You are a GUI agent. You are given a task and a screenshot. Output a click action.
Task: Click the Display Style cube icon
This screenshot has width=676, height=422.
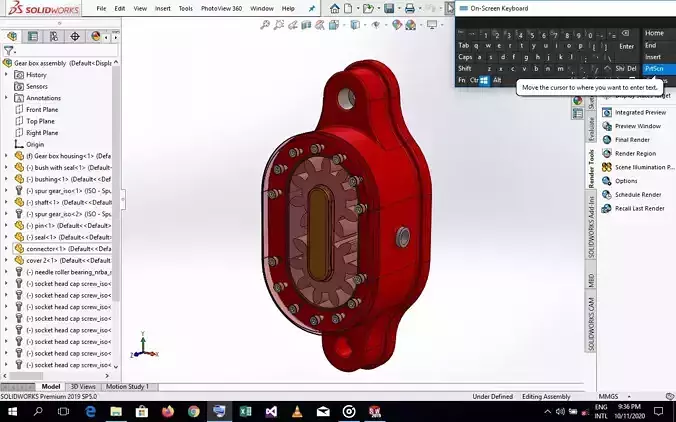(355, 25)
